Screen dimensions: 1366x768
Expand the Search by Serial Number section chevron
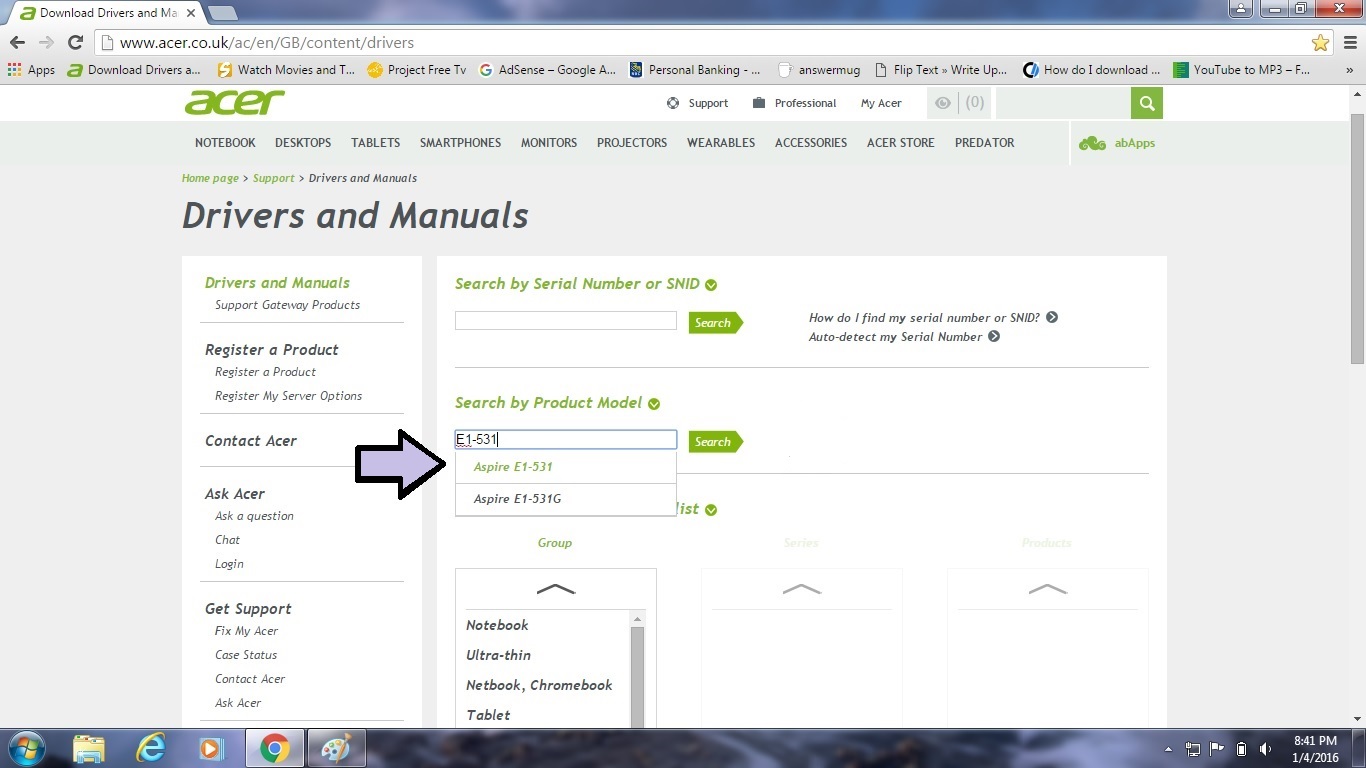pyautogui.click(x=711, y=285)
